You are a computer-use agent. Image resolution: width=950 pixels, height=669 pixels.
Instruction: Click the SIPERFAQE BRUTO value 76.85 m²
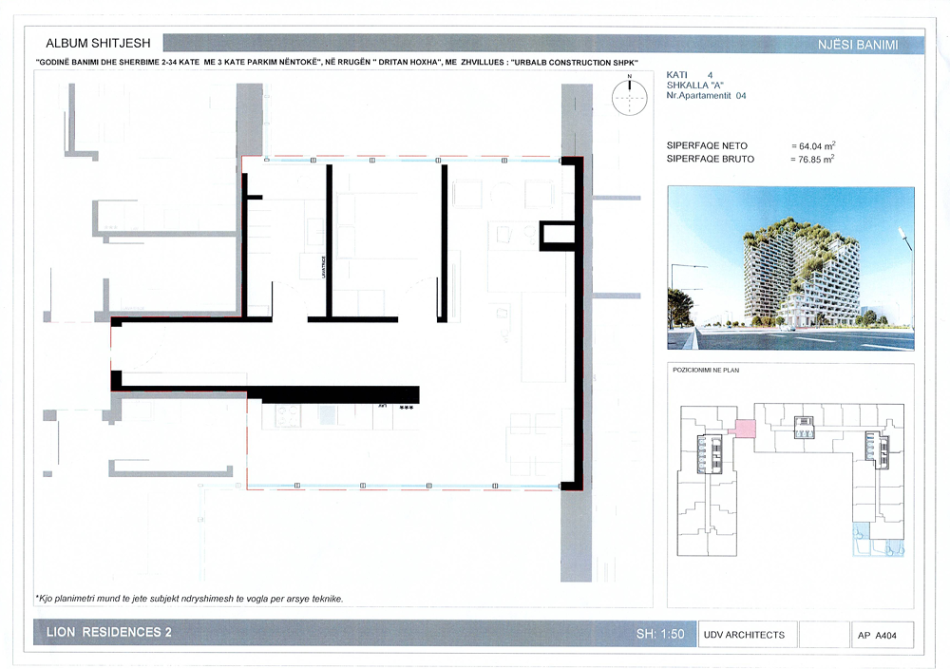click(x=812, y=159)
